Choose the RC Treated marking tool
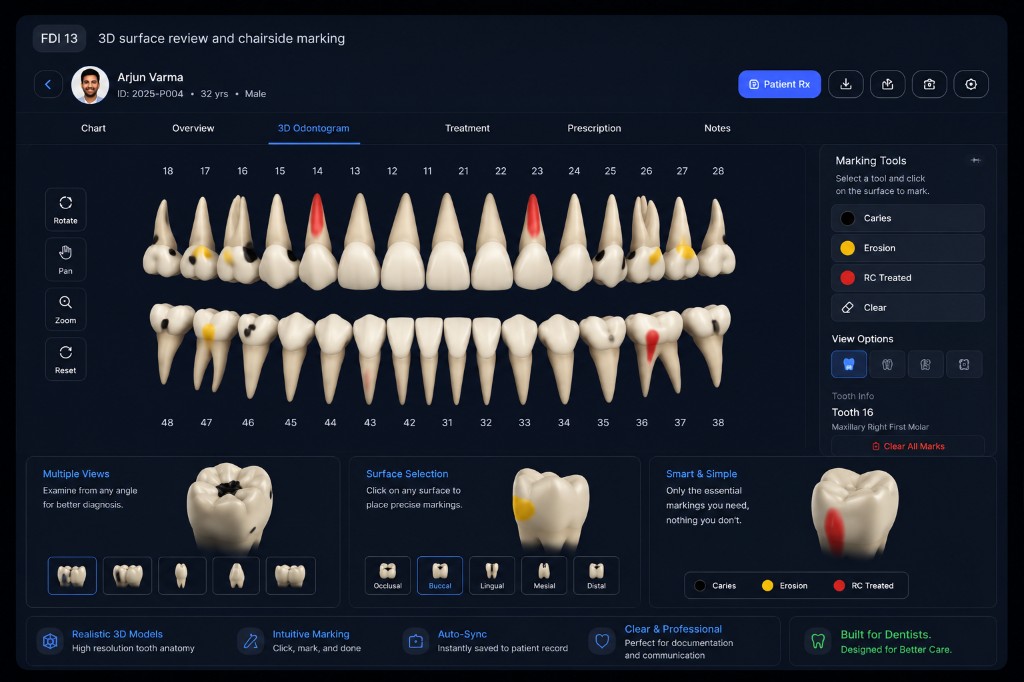This screenshot has height=682, width=1024. coord(908,278)
